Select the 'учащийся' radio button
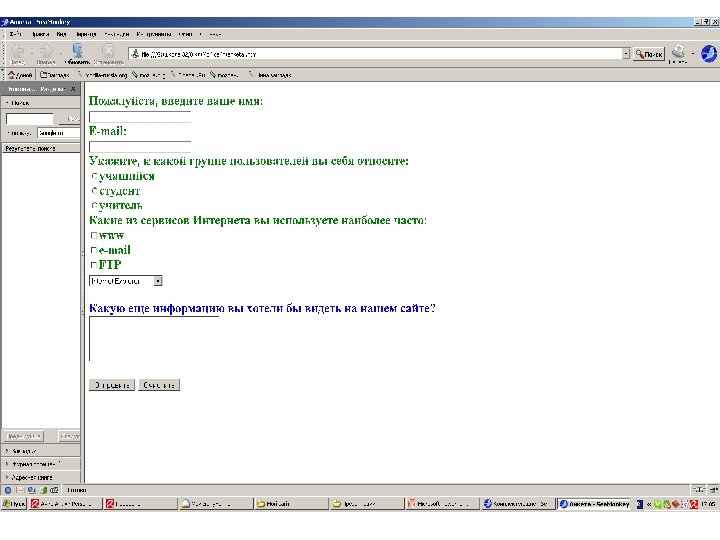This screenshot has height=540, width=720. [94, 176]
